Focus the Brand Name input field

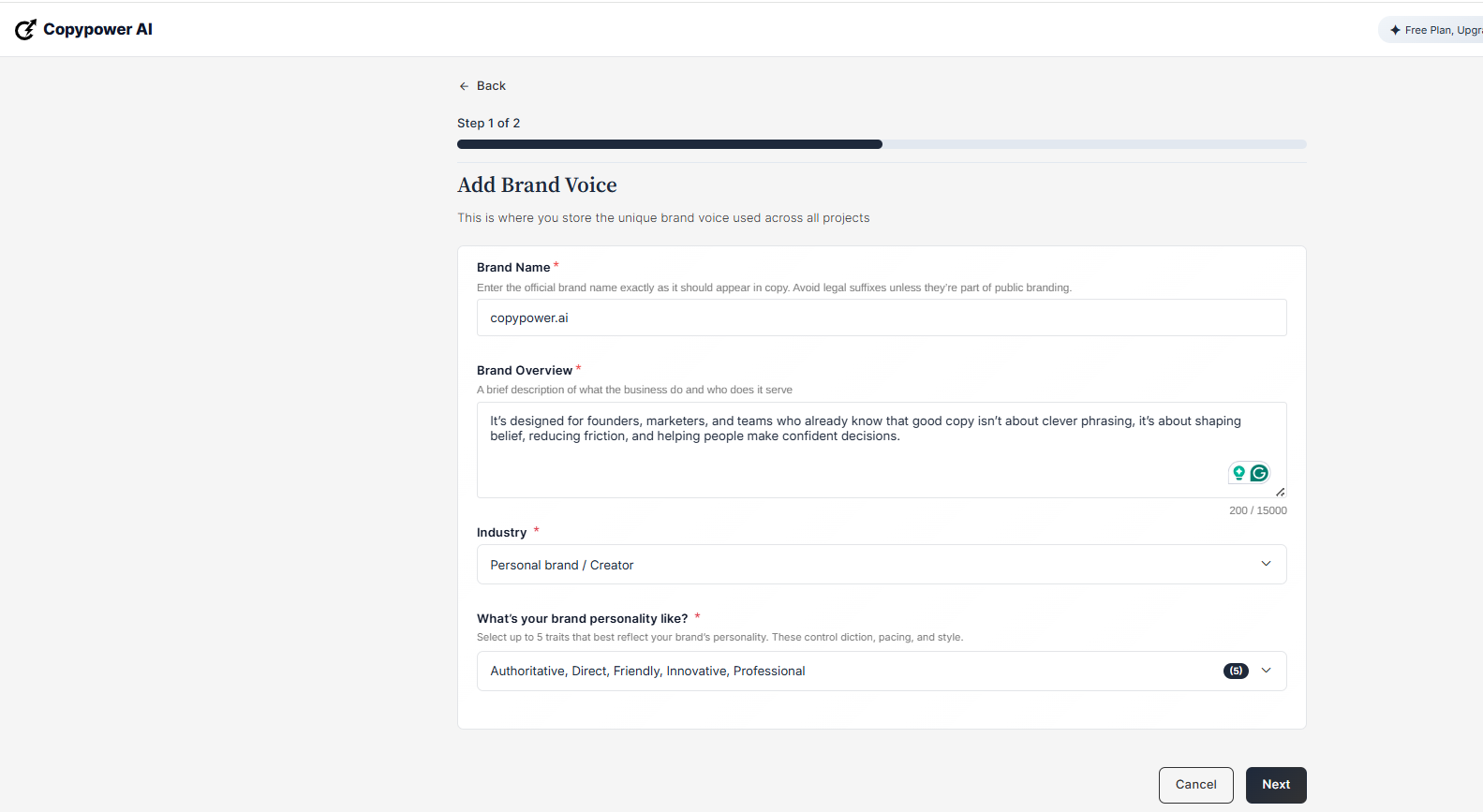click(882, 317)
